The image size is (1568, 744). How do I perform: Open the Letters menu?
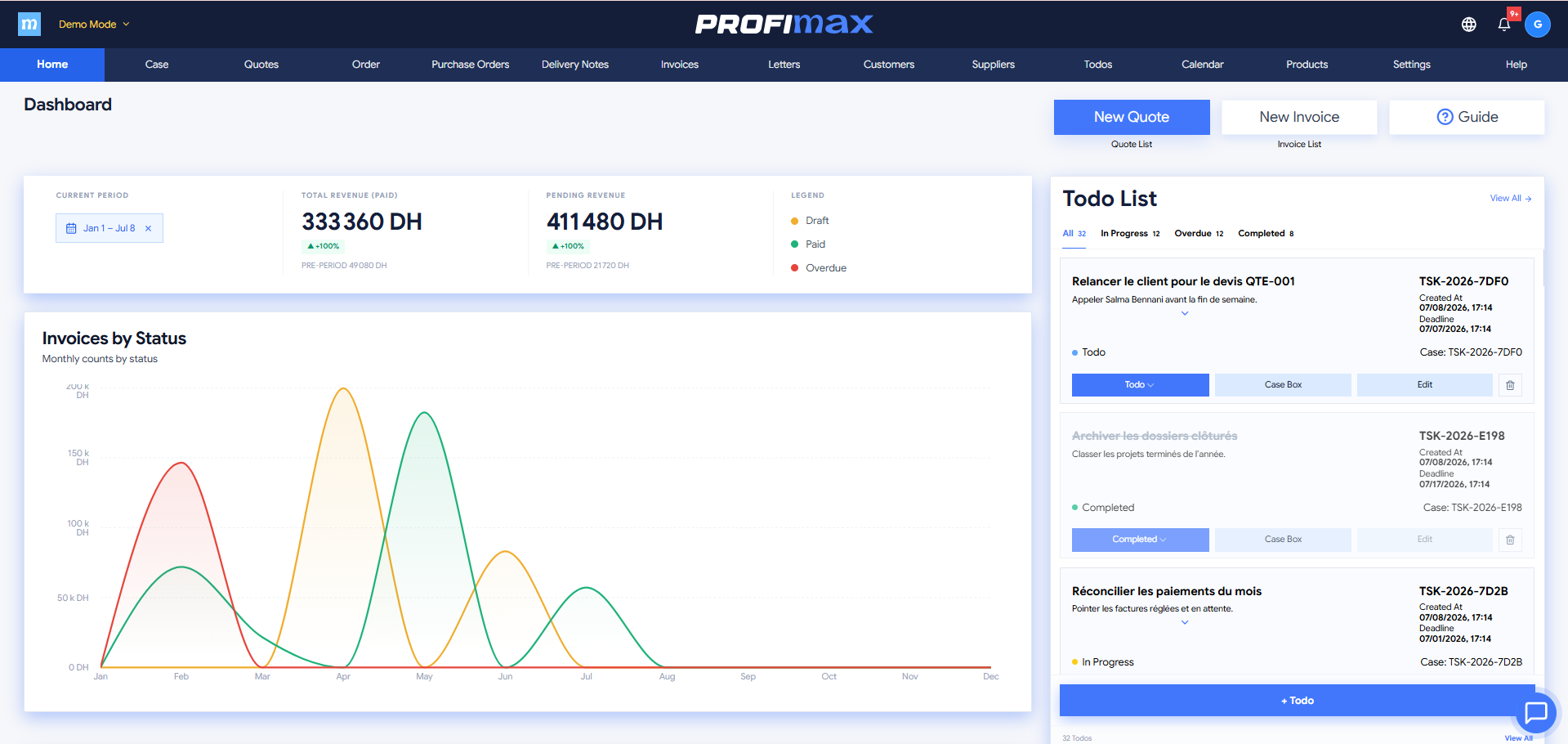pyautogui.click(x=784, y=65)
